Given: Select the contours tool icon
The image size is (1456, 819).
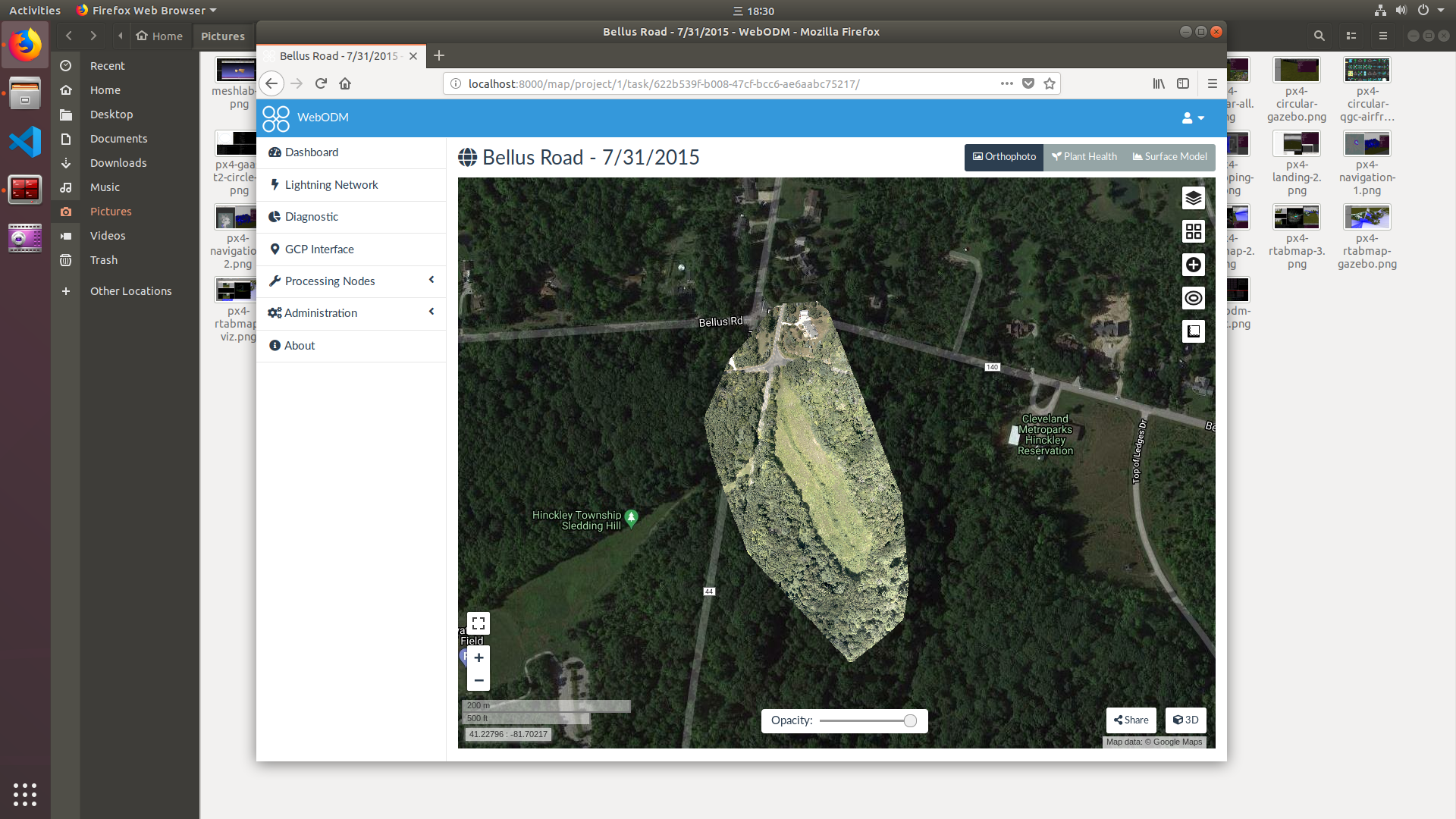Looking at the screenshot, I should click(x=1193, y=298).
